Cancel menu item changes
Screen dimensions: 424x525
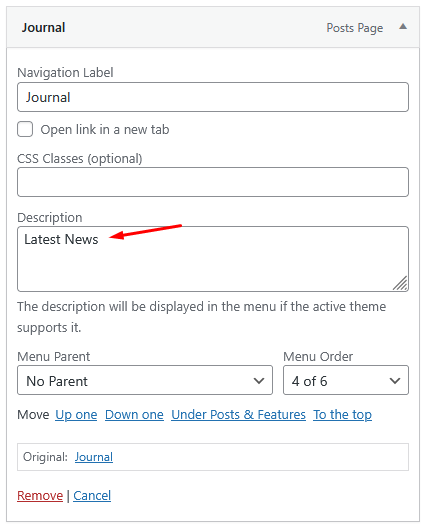tap(92, 496)
